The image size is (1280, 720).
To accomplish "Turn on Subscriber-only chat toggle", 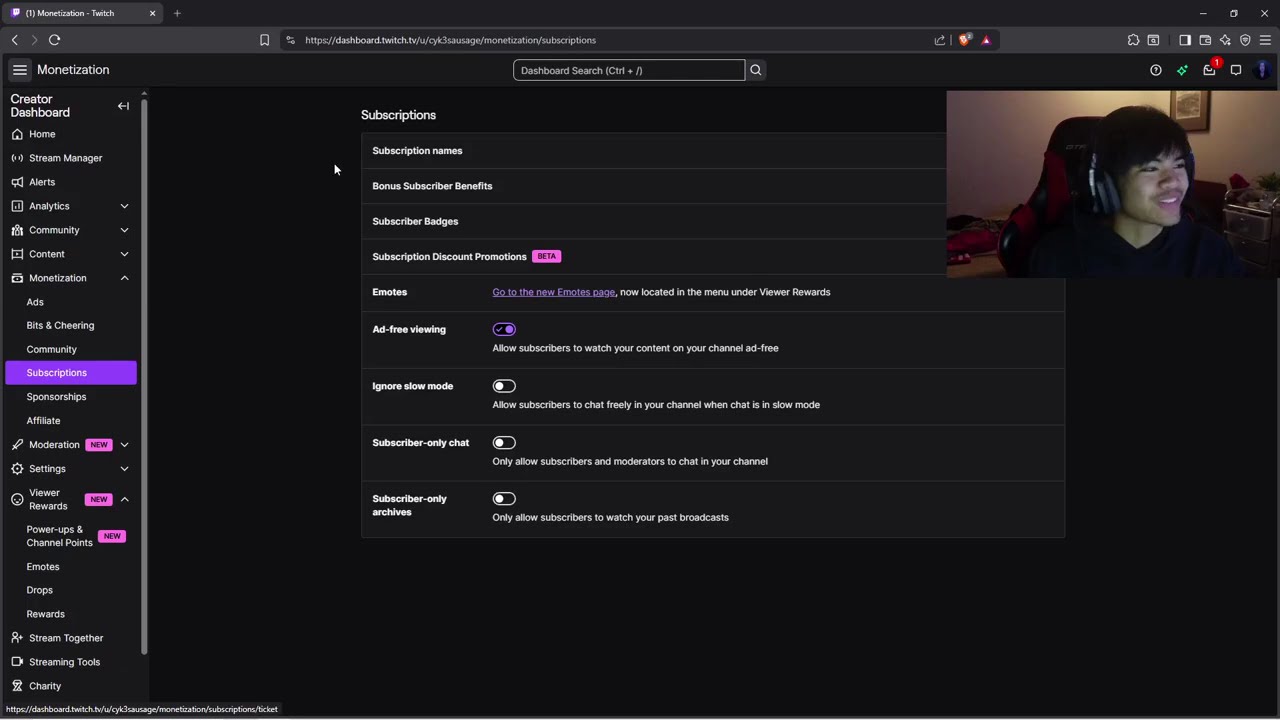I will [x=504, y=443].
